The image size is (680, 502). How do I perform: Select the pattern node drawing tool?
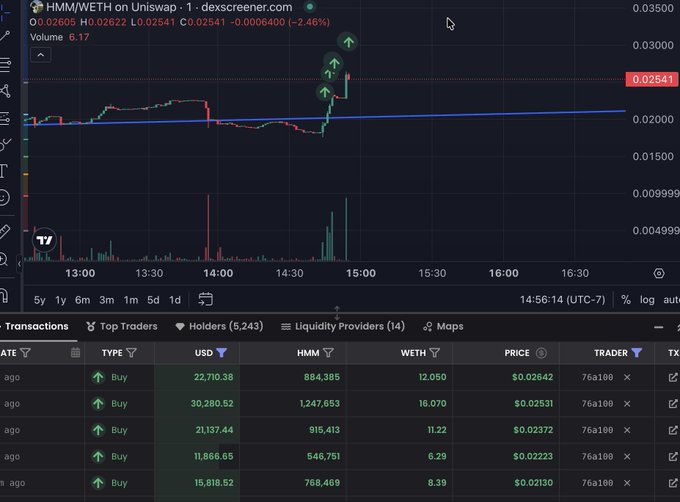point(5,91)
